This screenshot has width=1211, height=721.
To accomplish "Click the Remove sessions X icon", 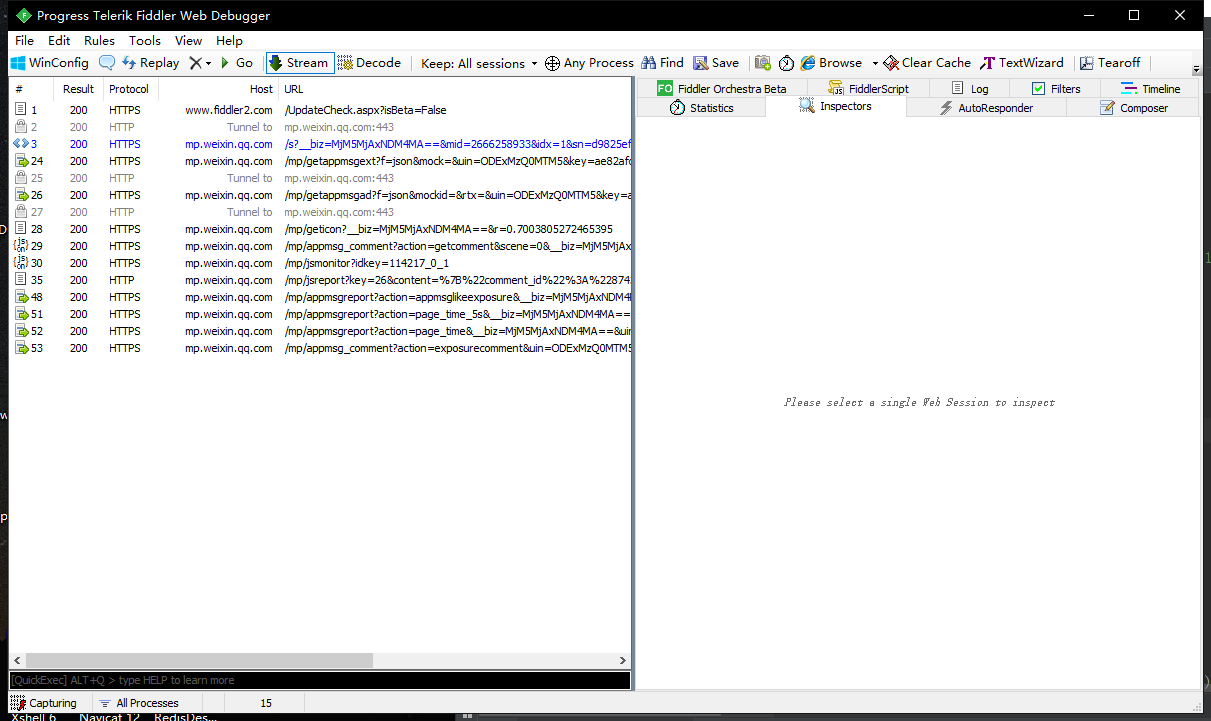I will [195, 63].
